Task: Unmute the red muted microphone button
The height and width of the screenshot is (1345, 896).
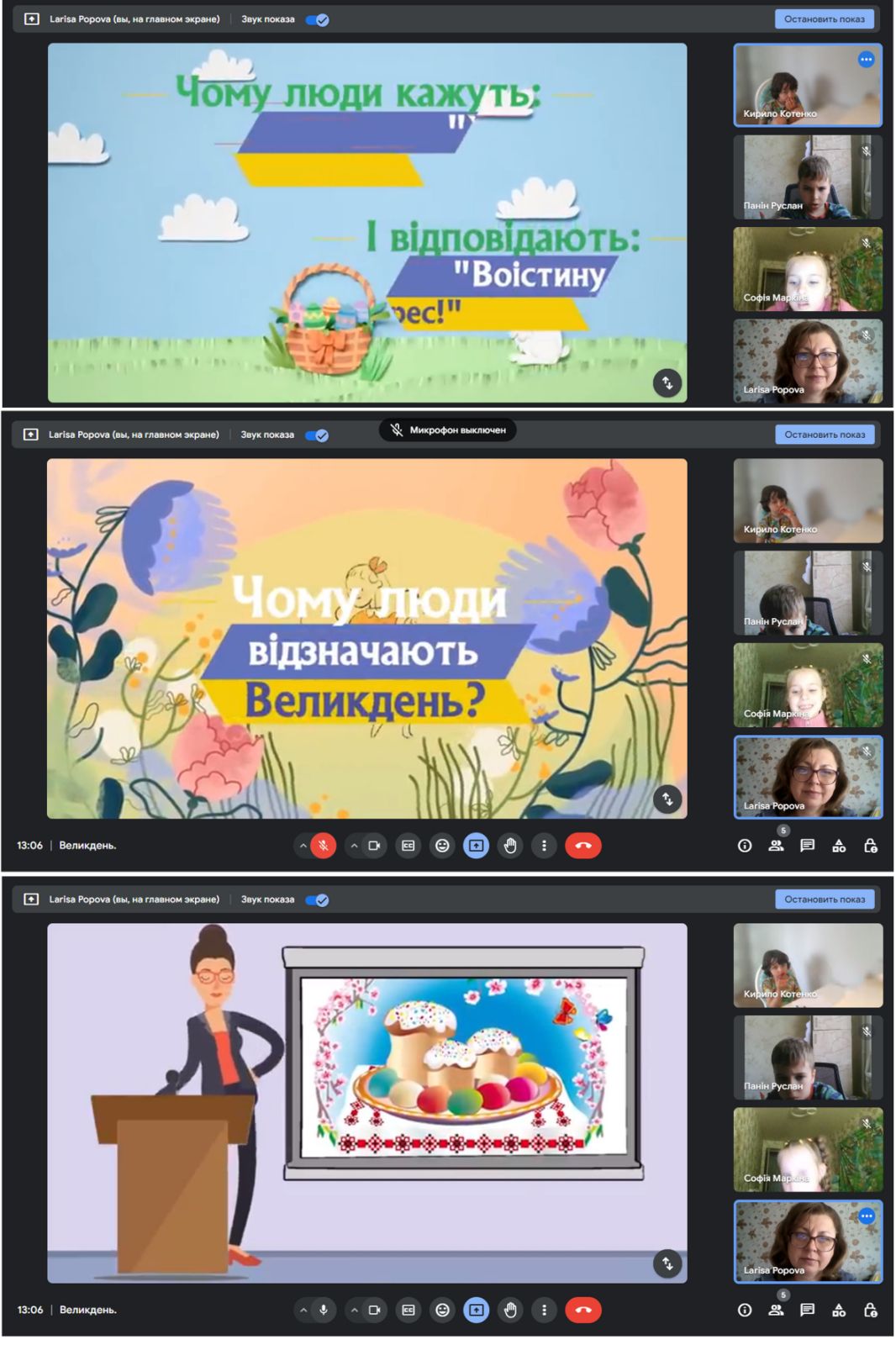Action: (324, 846)
